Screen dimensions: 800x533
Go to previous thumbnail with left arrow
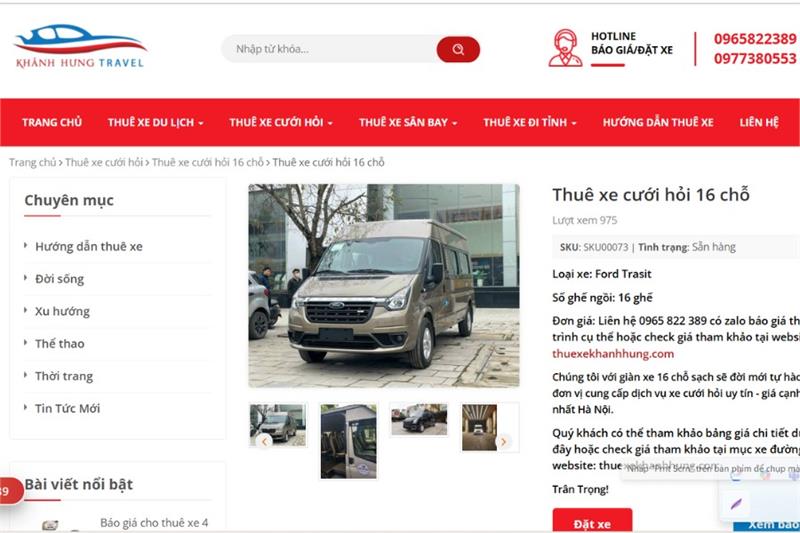[264, 441]
